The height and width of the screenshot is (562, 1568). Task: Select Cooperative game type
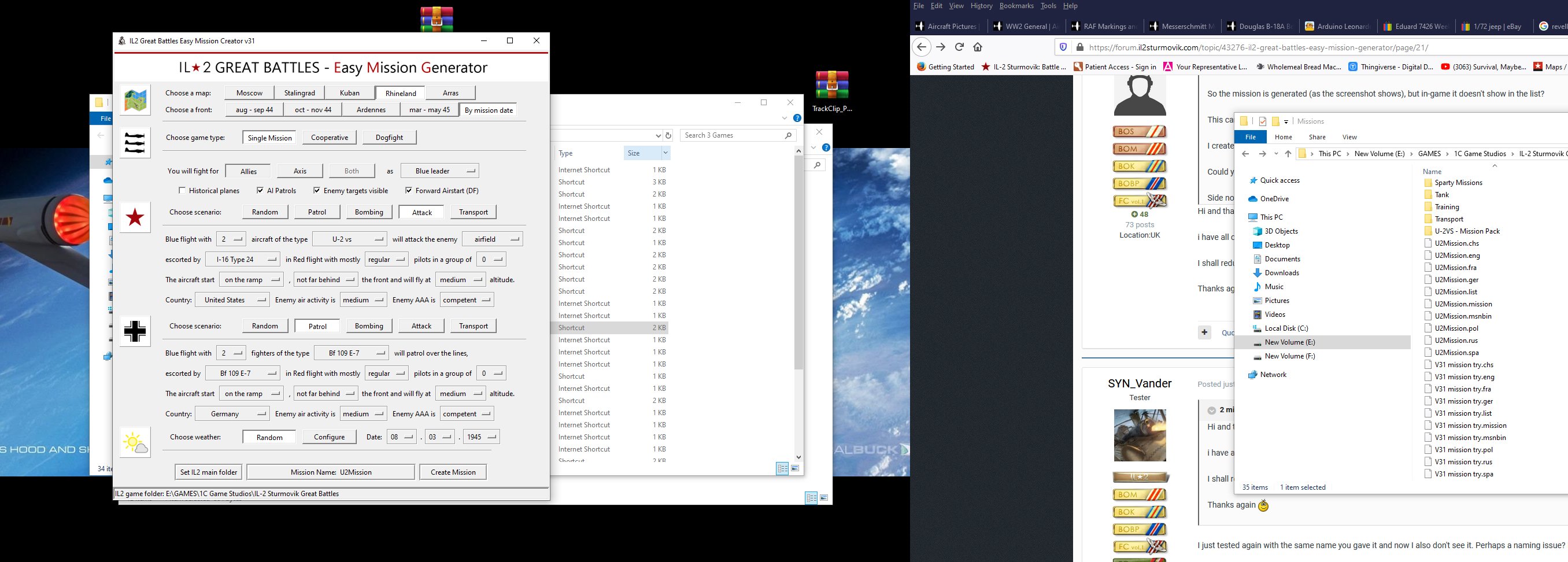pos(330,138)
